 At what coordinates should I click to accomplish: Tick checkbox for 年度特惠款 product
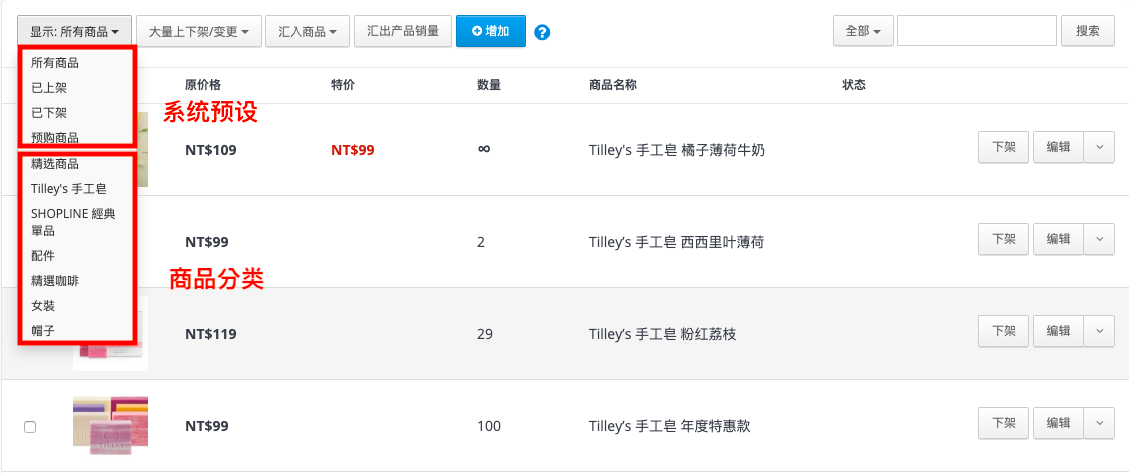(30, 427)
